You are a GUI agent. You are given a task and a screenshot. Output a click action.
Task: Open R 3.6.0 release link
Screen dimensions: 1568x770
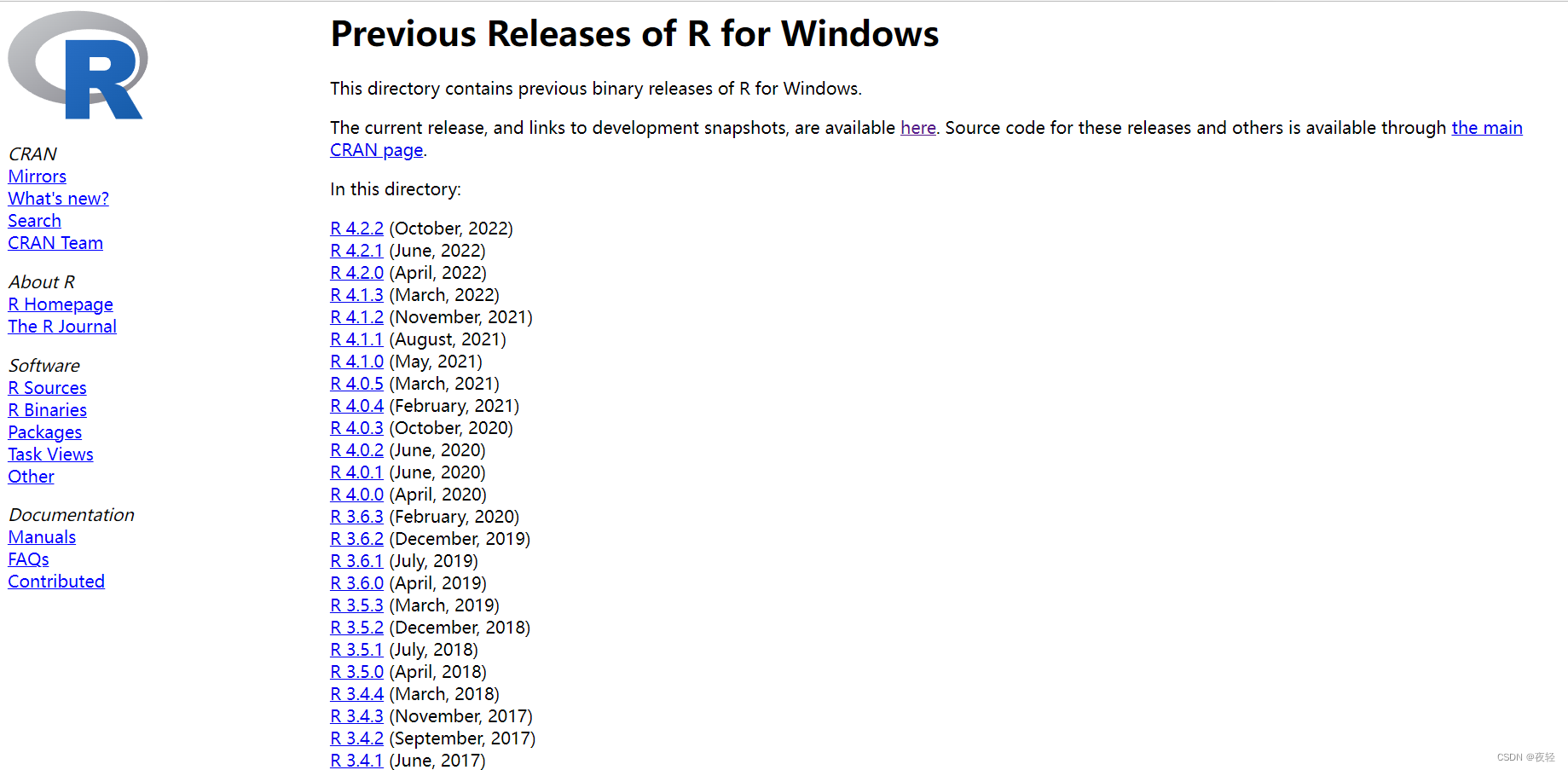(357, 583)
